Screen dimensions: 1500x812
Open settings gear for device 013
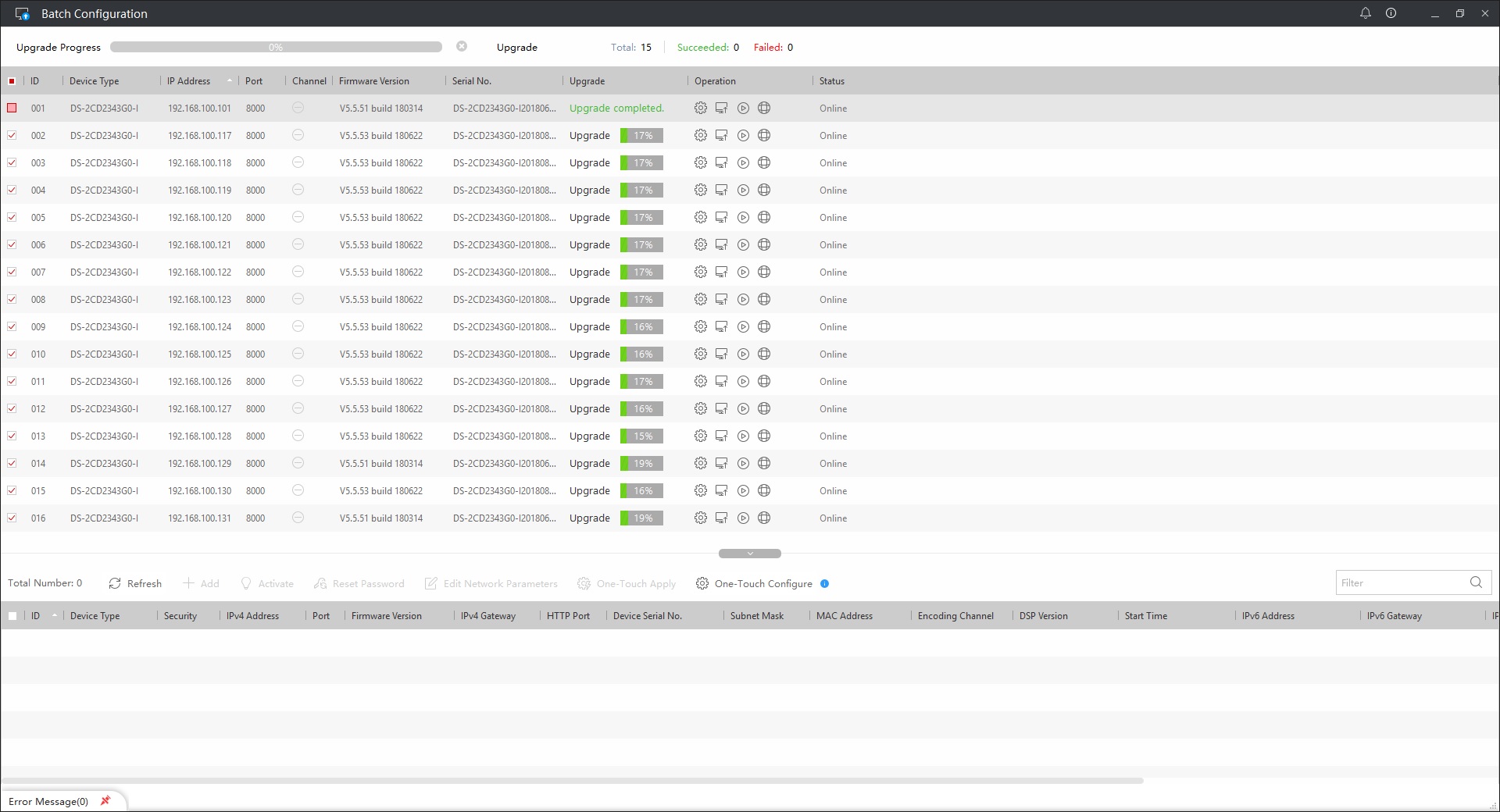pos(701,436)
